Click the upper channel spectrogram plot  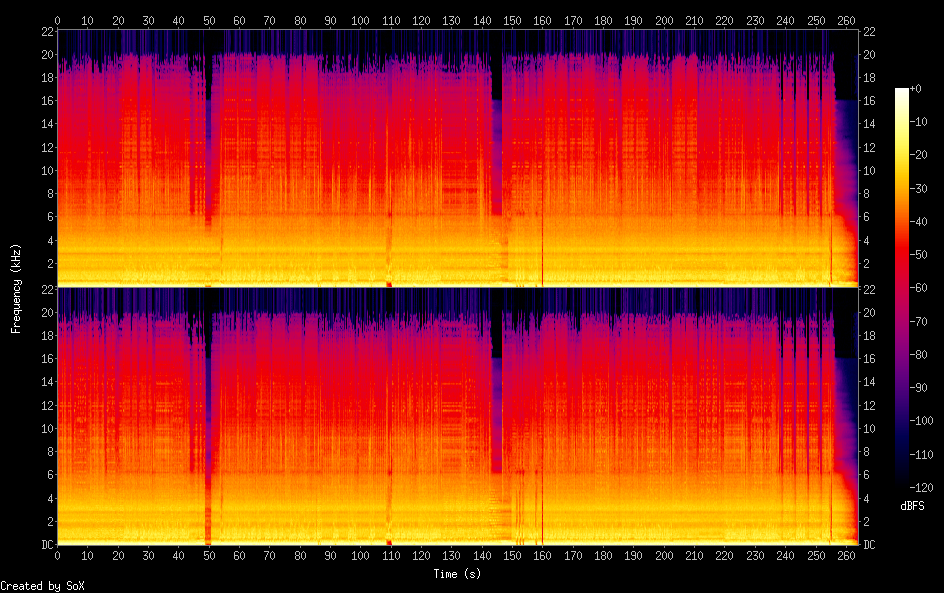coord(458,158)
